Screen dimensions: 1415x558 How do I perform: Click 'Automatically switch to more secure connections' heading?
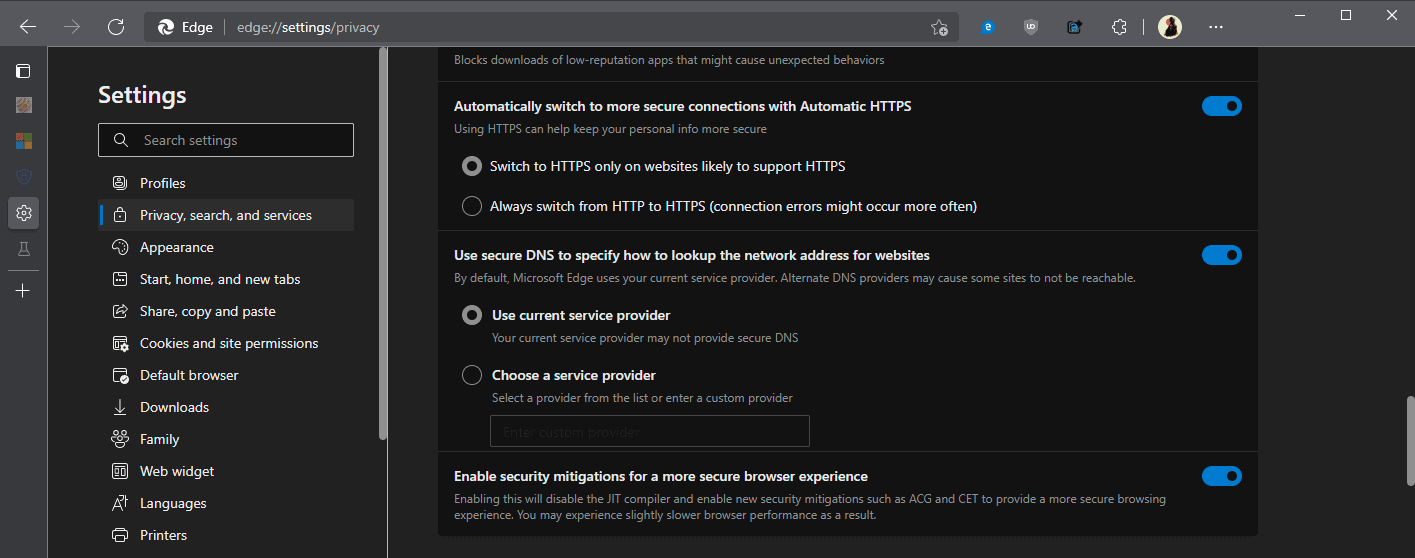[x=683, y=106]
